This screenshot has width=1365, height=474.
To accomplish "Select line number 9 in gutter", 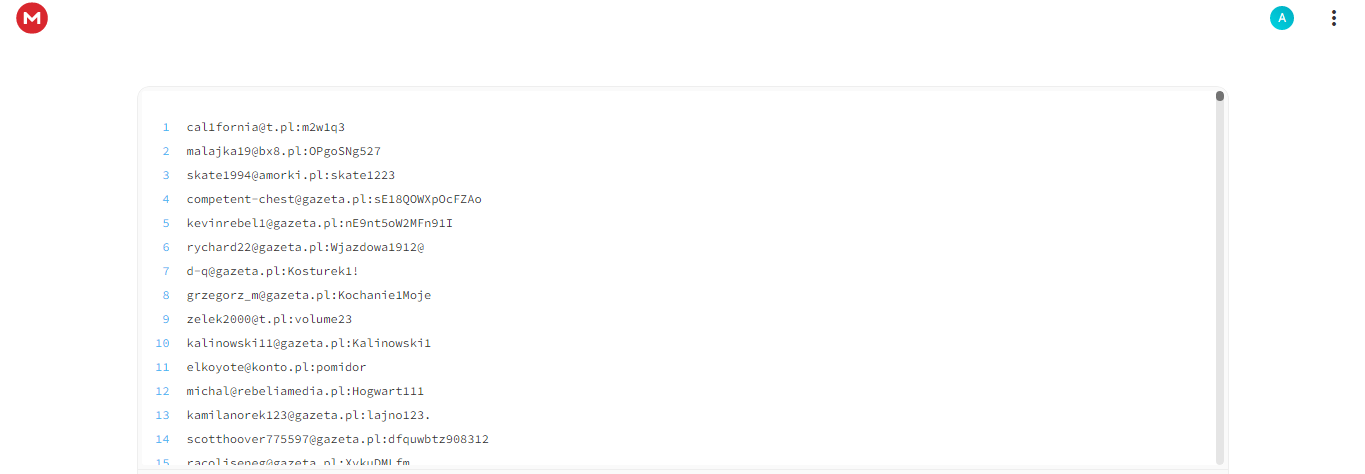I will pos(166,319).
